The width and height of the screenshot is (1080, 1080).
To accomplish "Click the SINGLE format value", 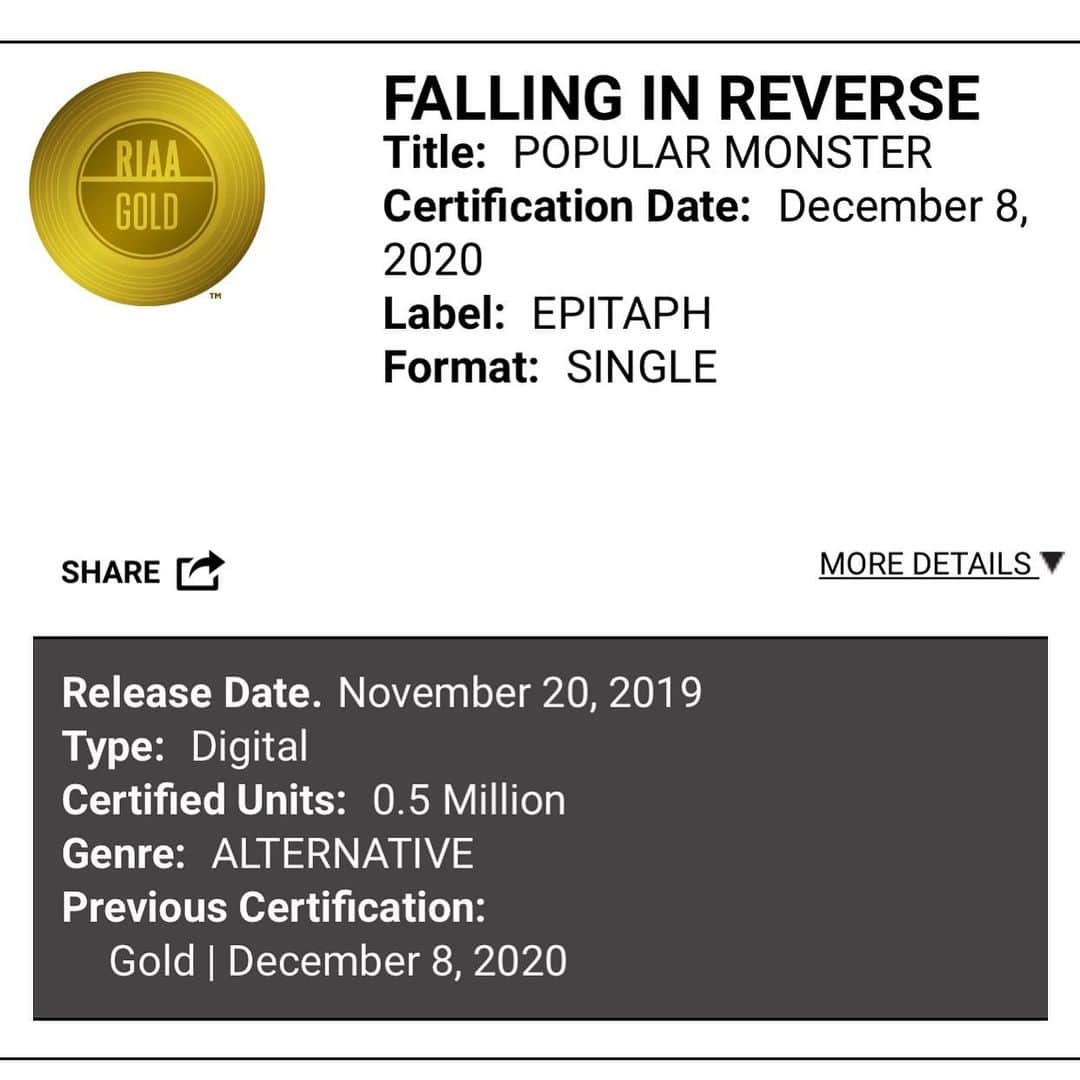I will tap(641, 367).
